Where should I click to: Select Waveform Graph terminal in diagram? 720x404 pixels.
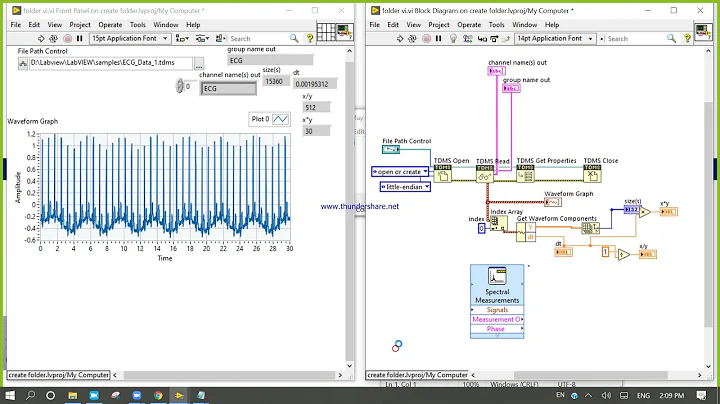[x=553, y=202]
